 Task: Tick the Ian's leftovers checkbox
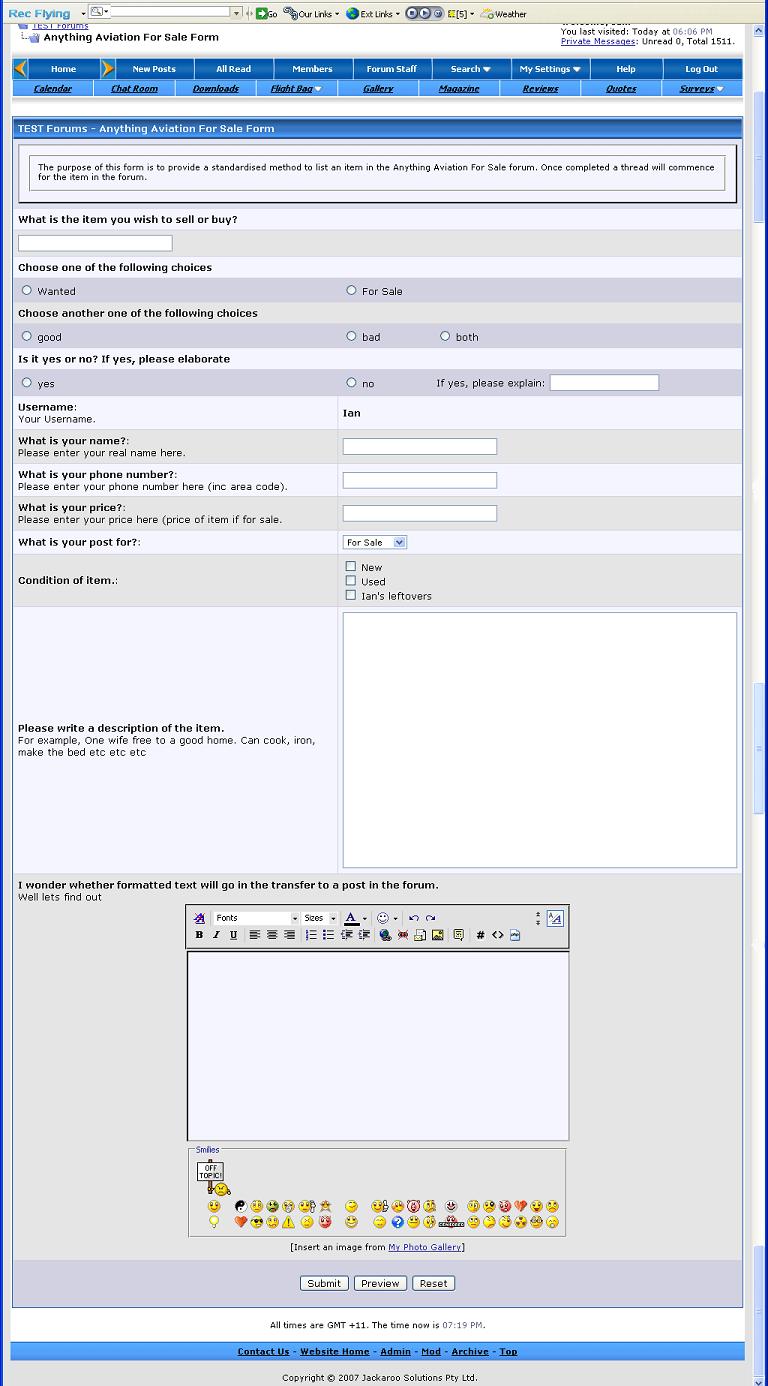(x=351, y=595)
